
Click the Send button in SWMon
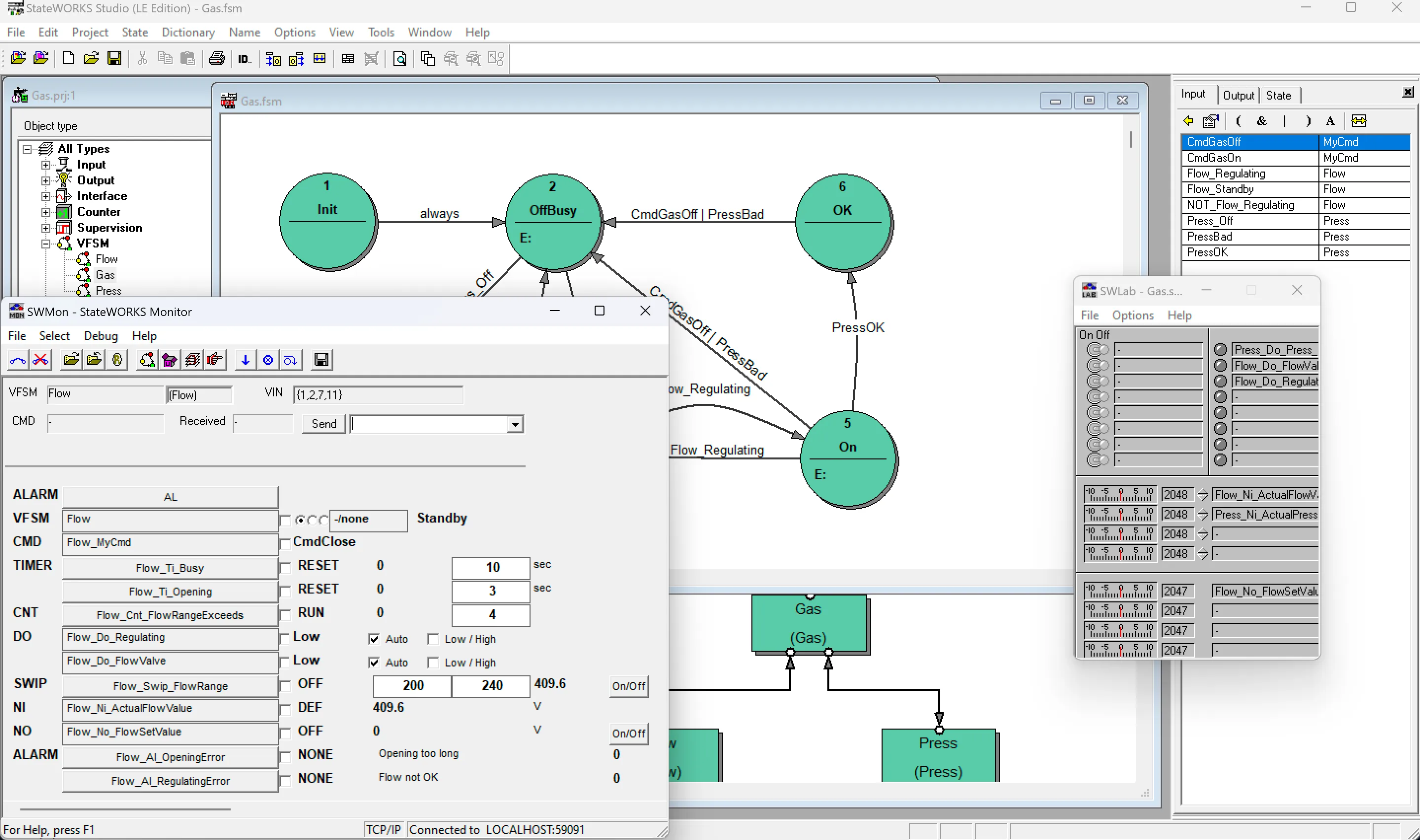(322, 423)
